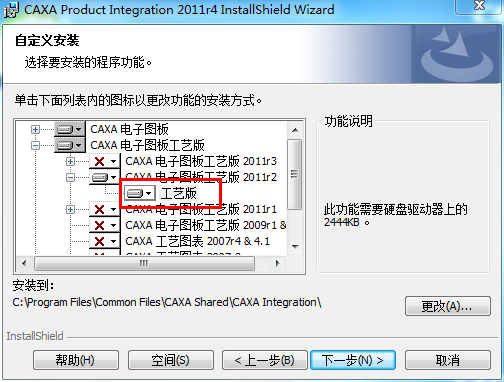The image size is (504, 382).
Task: Click horizontal scrollbar thumb of feature list
Action: click(x=144, y=263)
